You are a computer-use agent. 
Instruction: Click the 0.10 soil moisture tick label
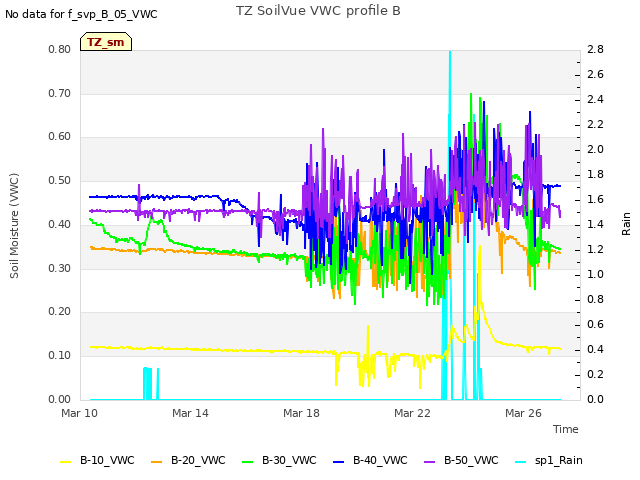click(60, 356)
